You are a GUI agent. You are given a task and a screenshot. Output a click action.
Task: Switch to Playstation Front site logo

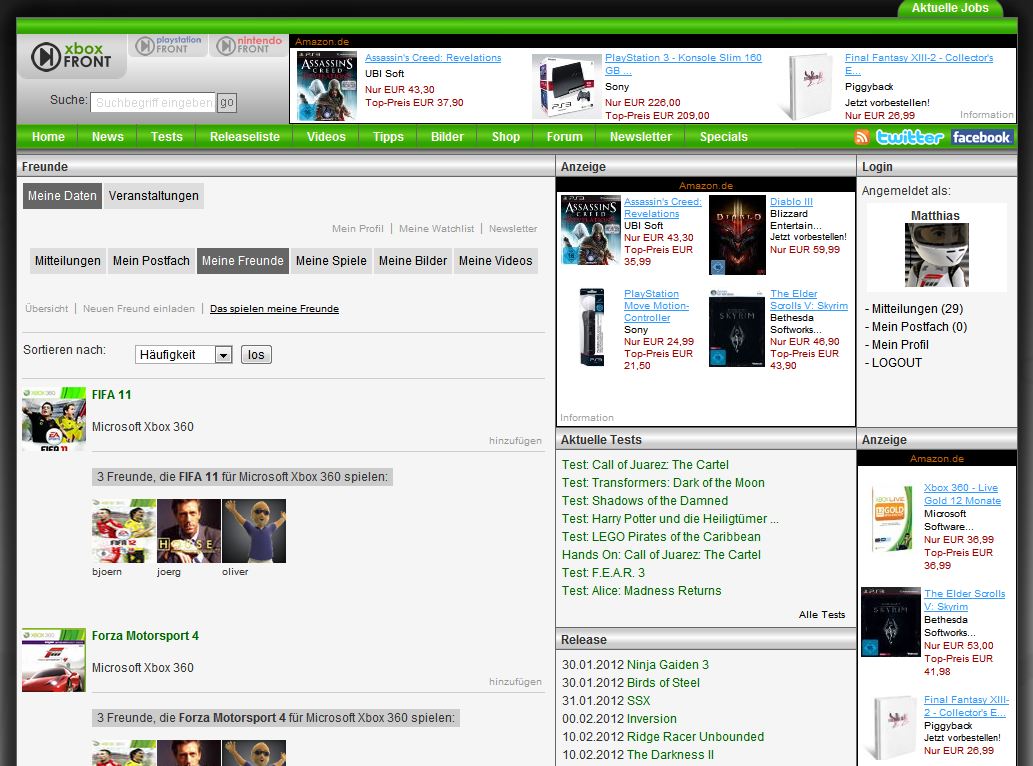pos(170,45)
